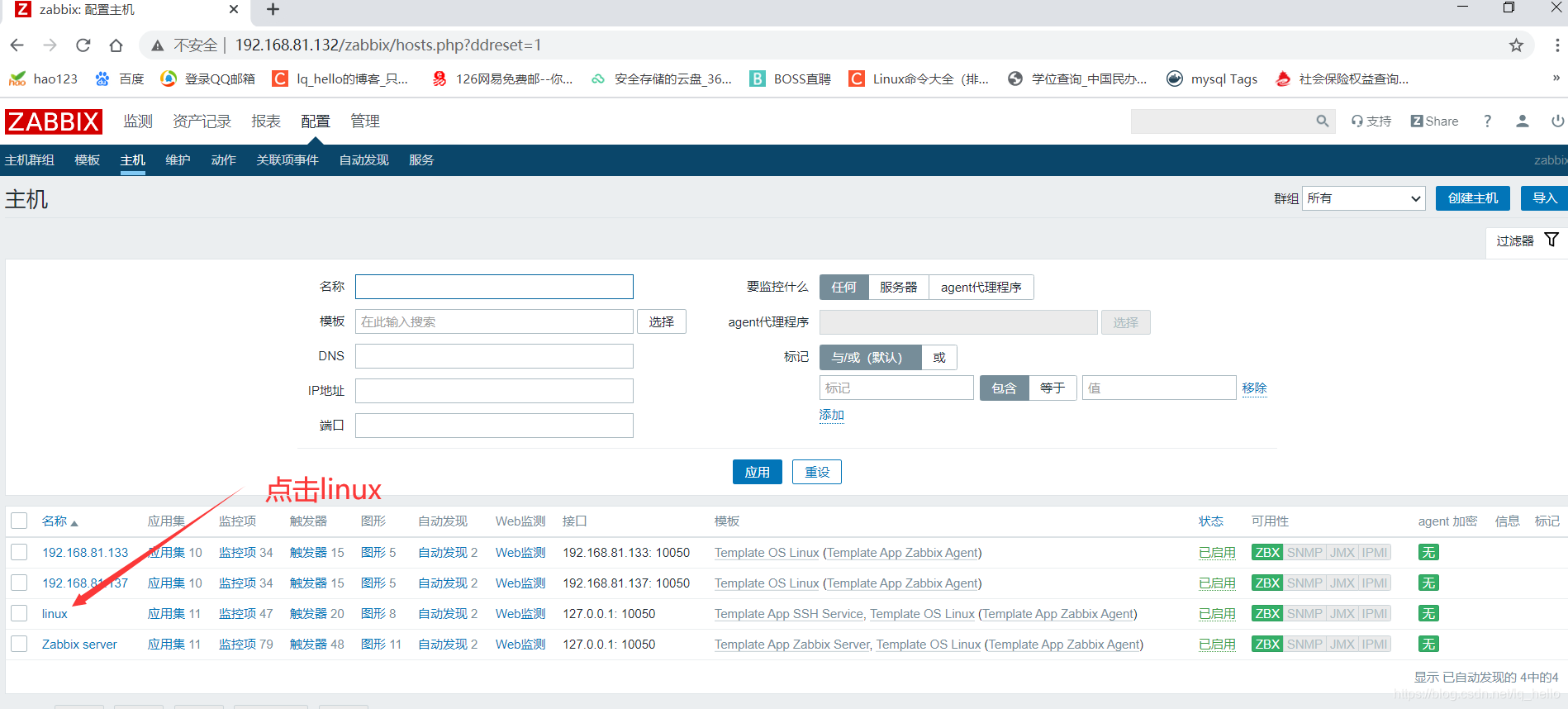Check the linux host row checkbox
The image size is (1568, 709).
point(19,613)
